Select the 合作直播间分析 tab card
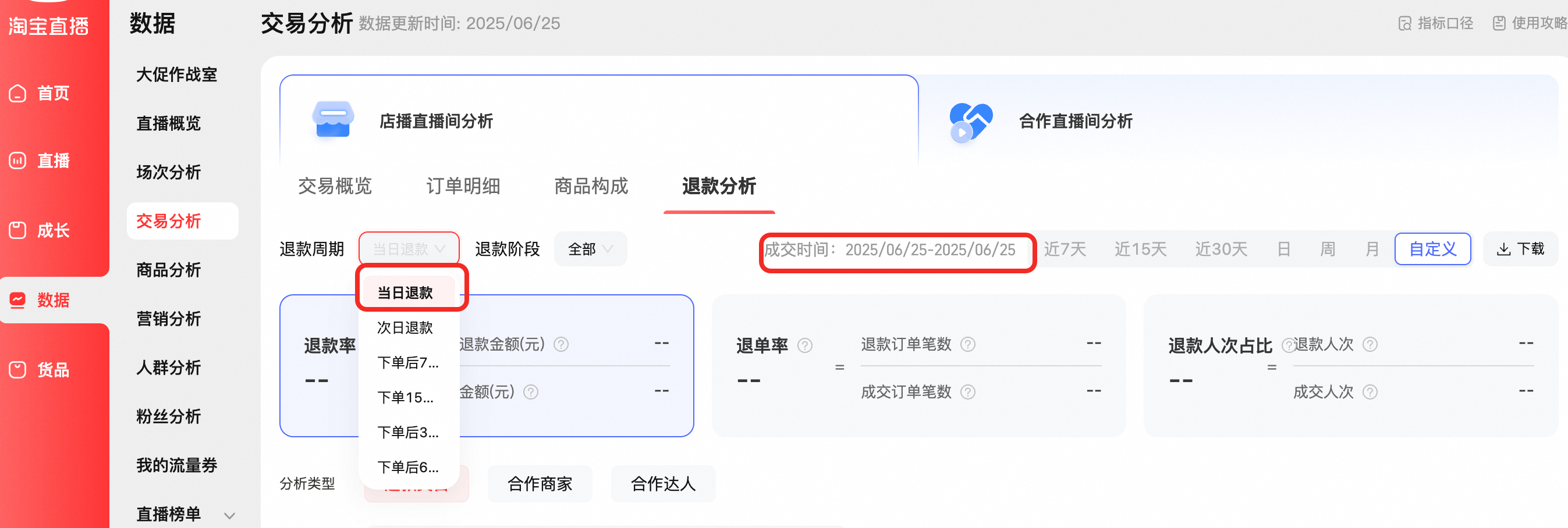This screenshot has height=528, width=1568. click(1238, 120)
